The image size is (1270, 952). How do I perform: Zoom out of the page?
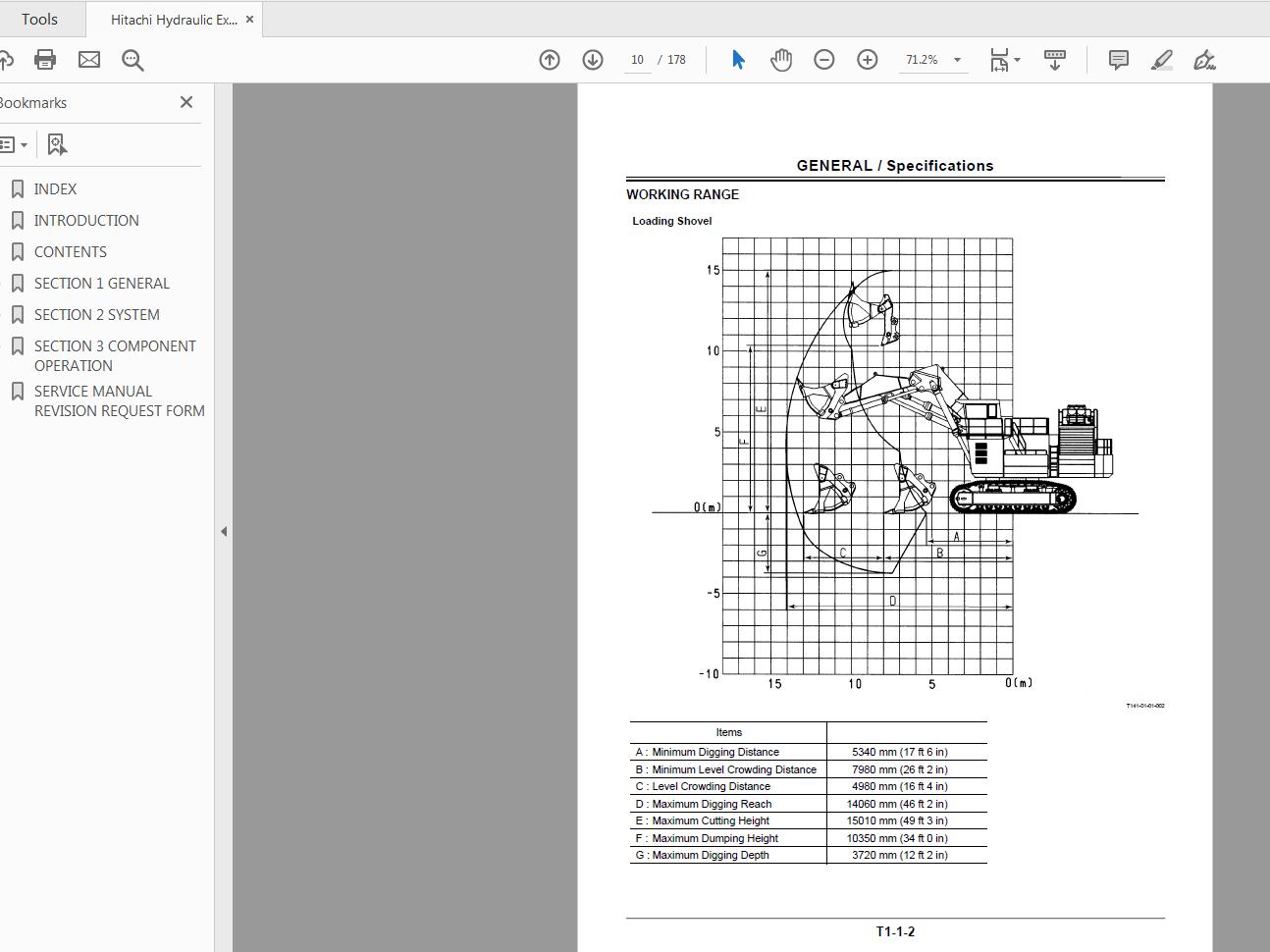pos(823,60)
